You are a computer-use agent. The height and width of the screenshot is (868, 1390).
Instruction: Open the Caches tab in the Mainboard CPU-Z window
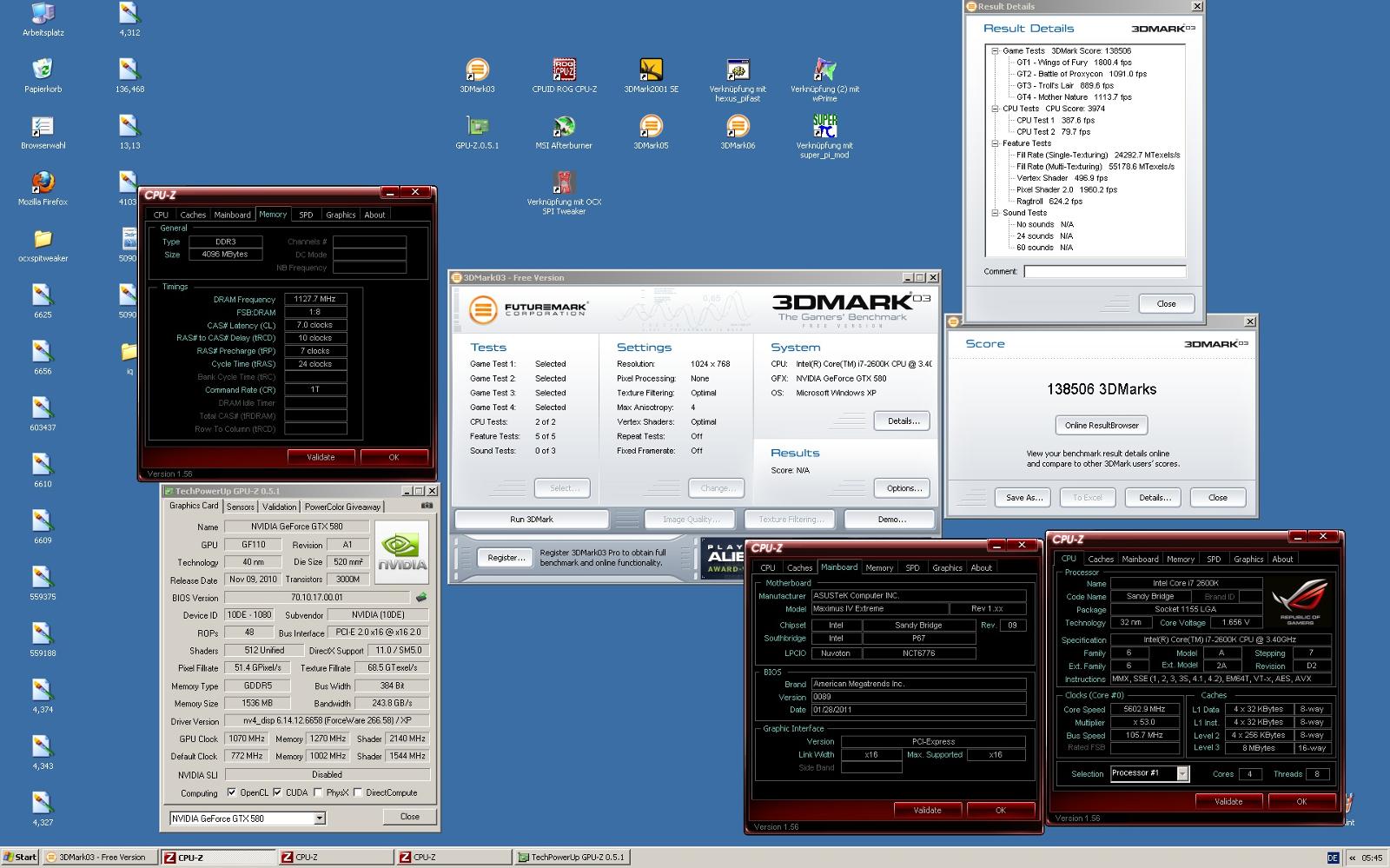click(799, 567)
